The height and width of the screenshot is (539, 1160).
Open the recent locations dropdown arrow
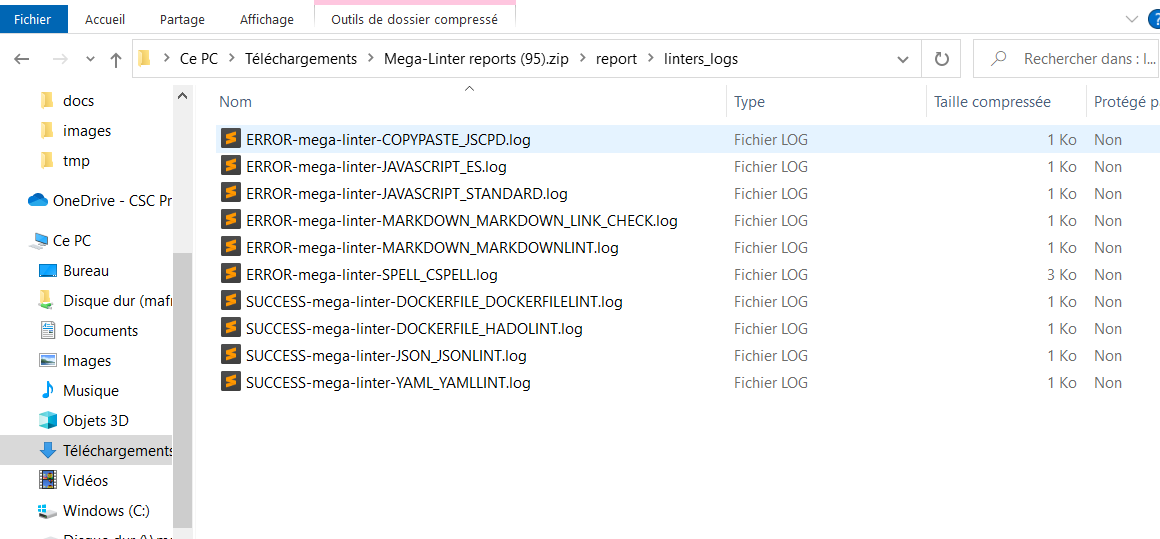pos(89,60)
